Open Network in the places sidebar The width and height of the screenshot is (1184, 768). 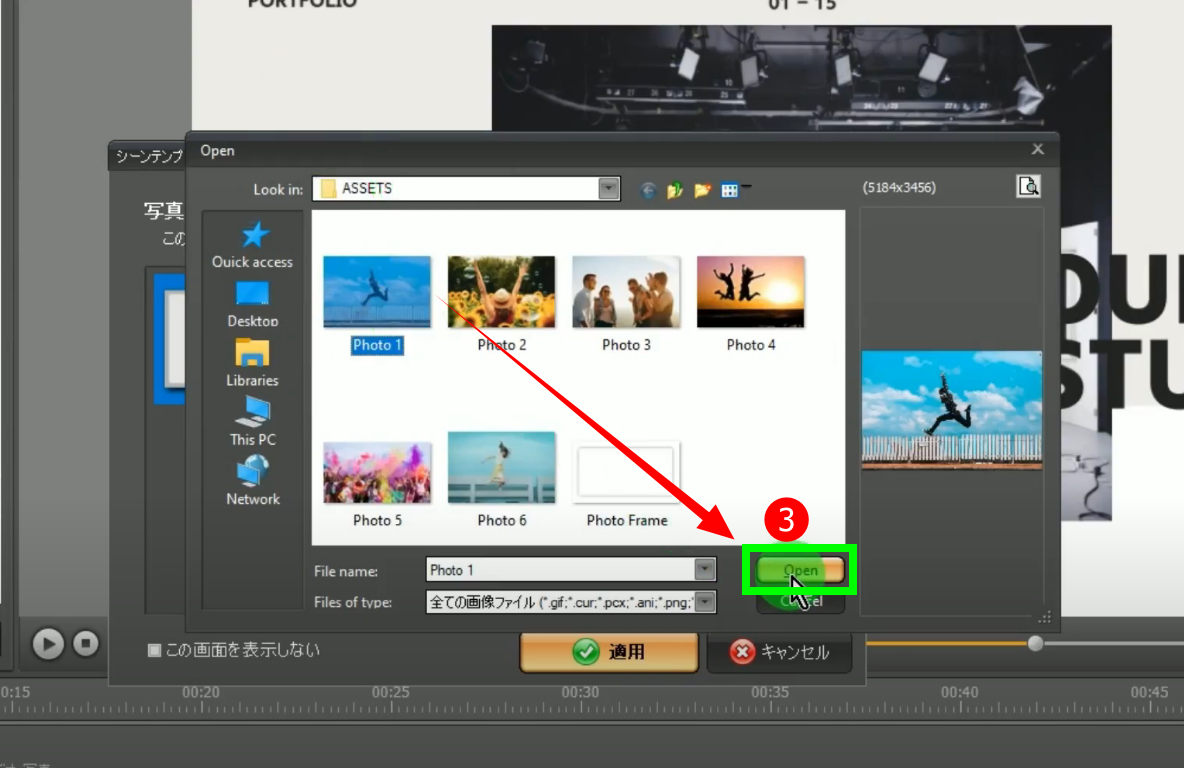(252, 481)
